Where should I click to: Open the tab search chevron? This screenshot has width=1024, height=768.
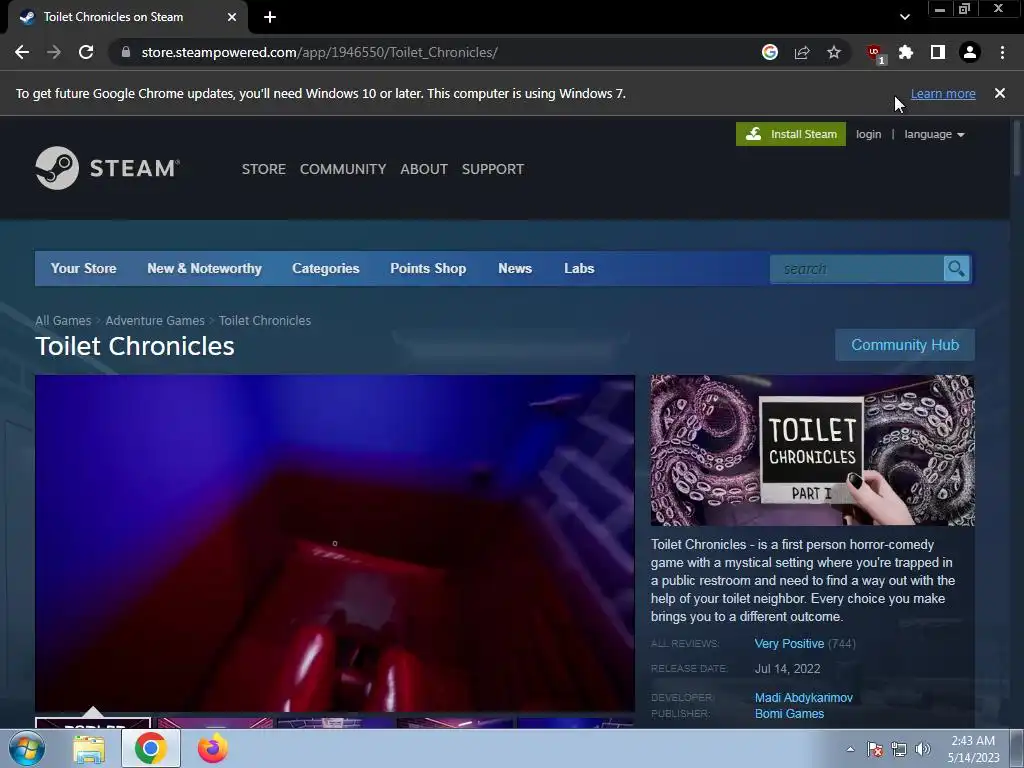pos(904,17)
